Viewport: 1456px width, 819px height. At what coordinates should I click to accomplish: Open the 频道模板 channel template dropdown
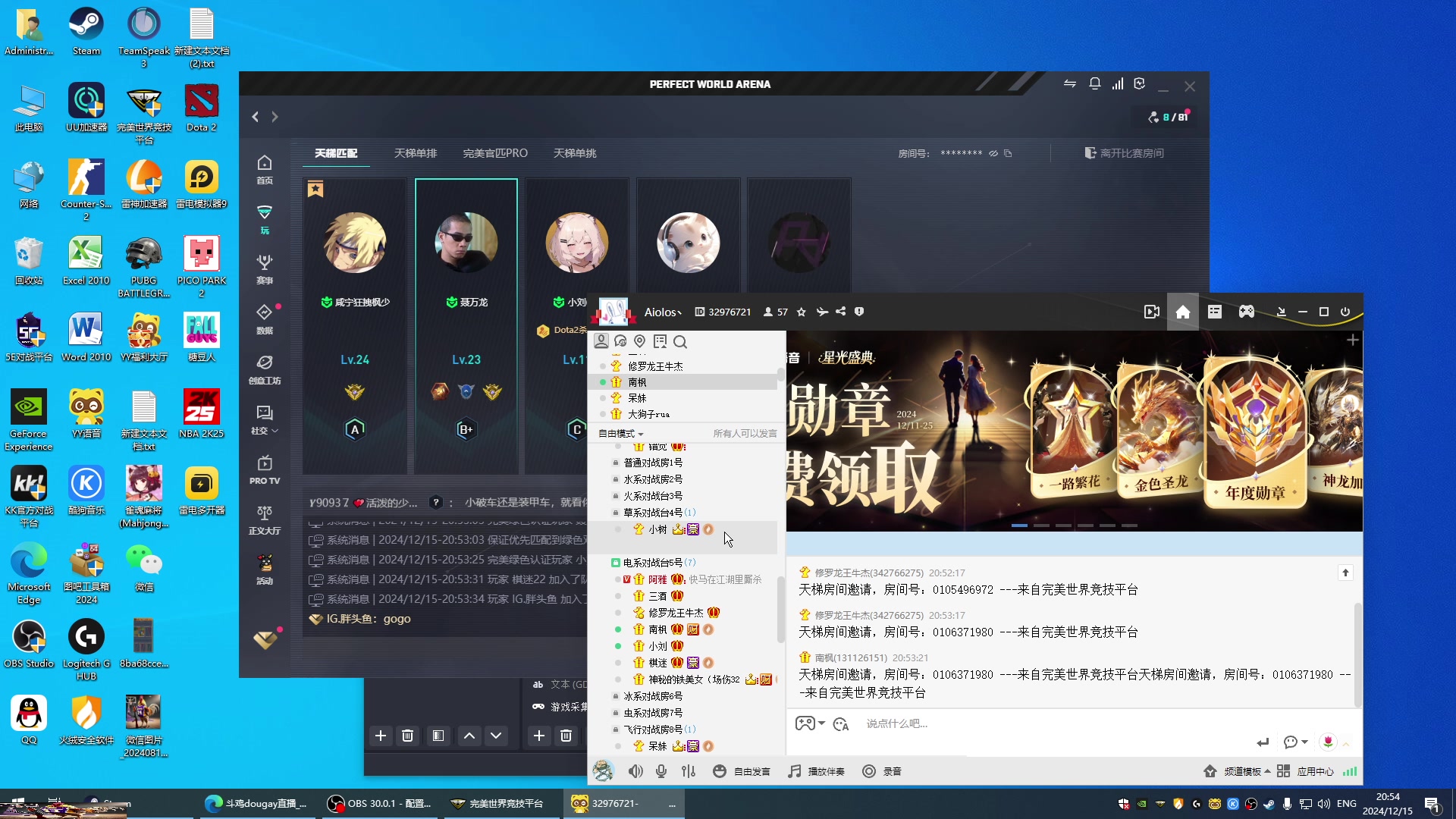1237,771
